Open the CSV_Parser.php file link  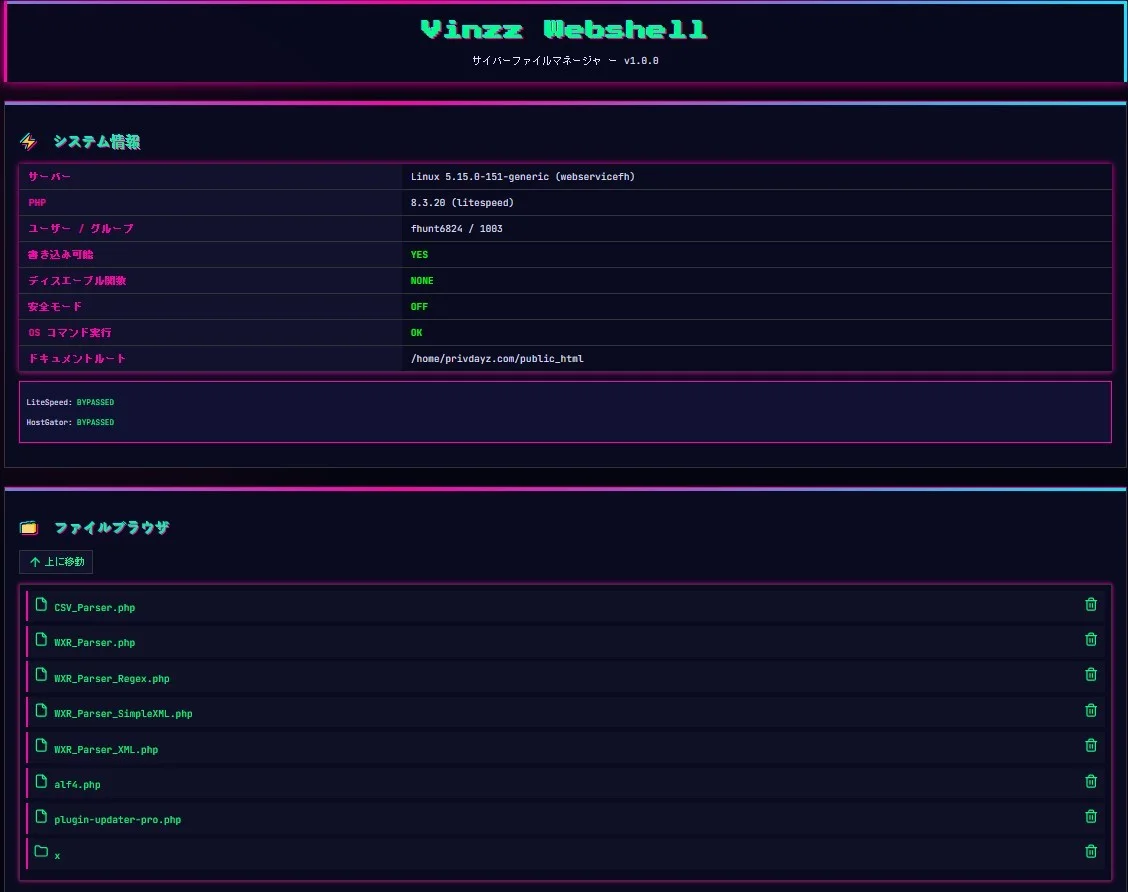(95, 606)
